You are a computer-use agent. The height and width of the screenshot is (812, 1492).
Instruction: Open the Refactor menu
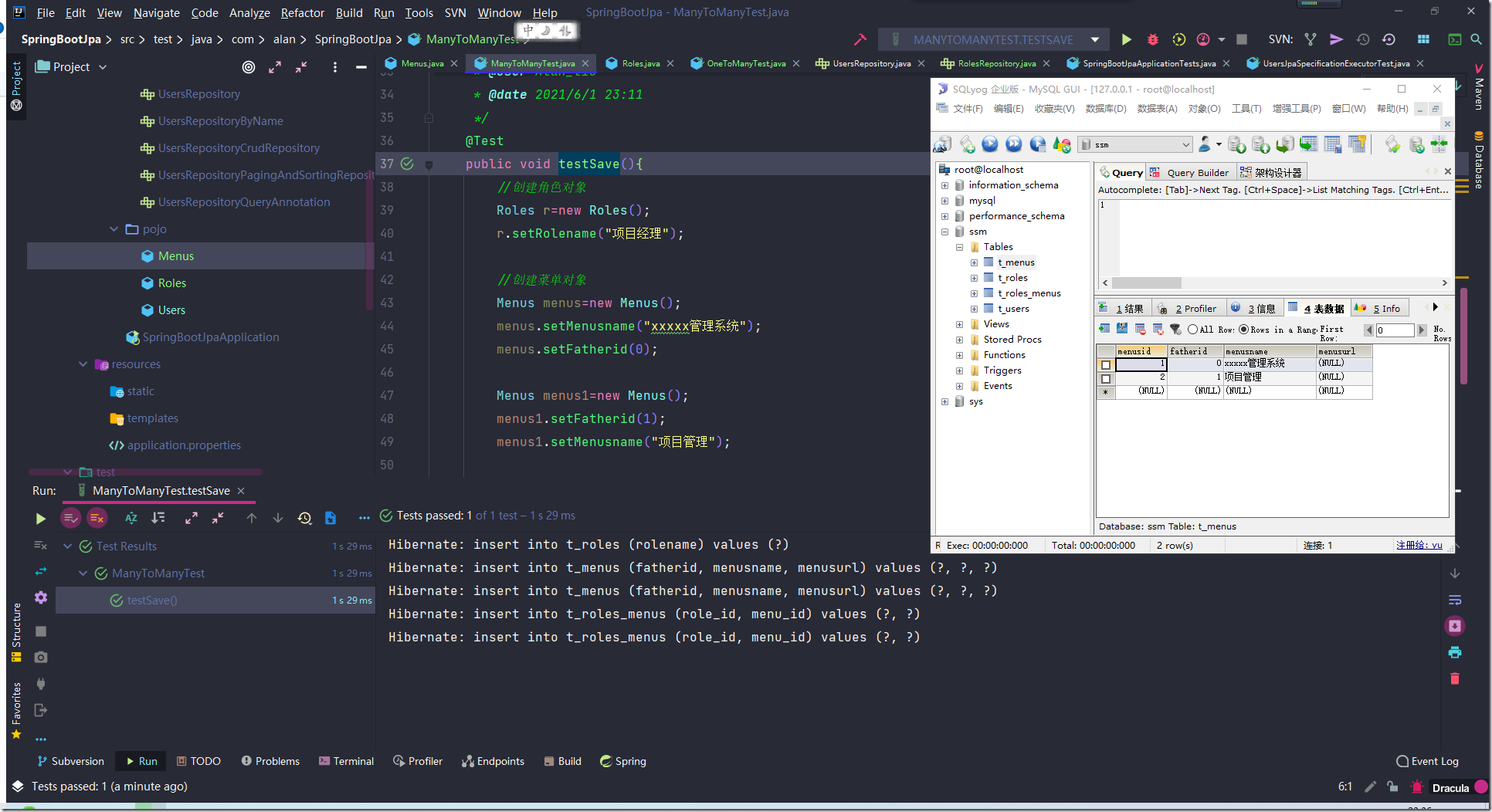pyautogui.click(x=303, y=12)
